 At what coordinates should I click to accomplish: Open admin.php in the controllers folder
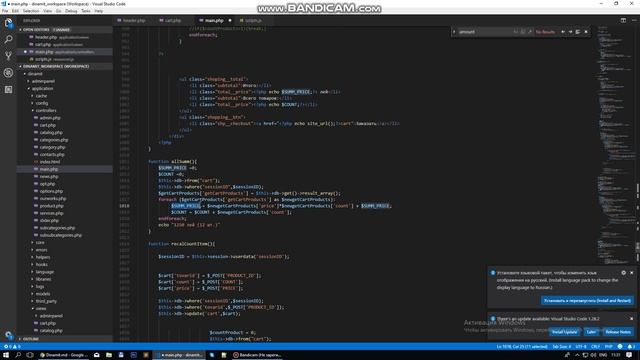click(50, 118)
